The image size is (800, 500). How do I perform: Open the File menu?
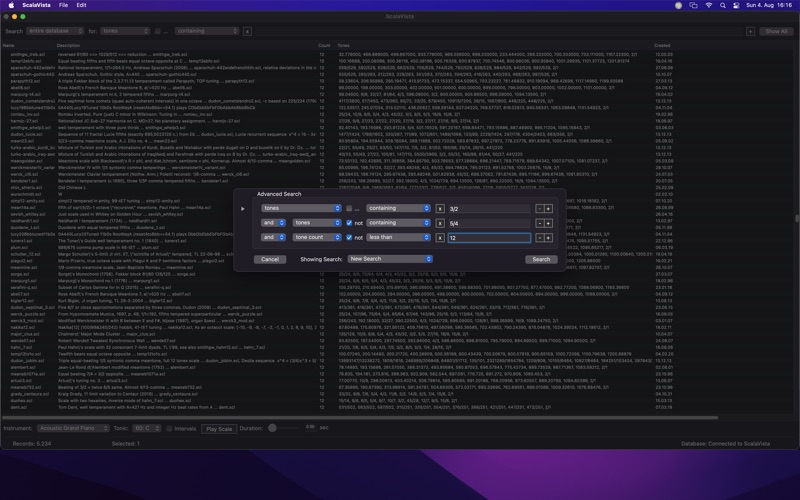point(63,5)
